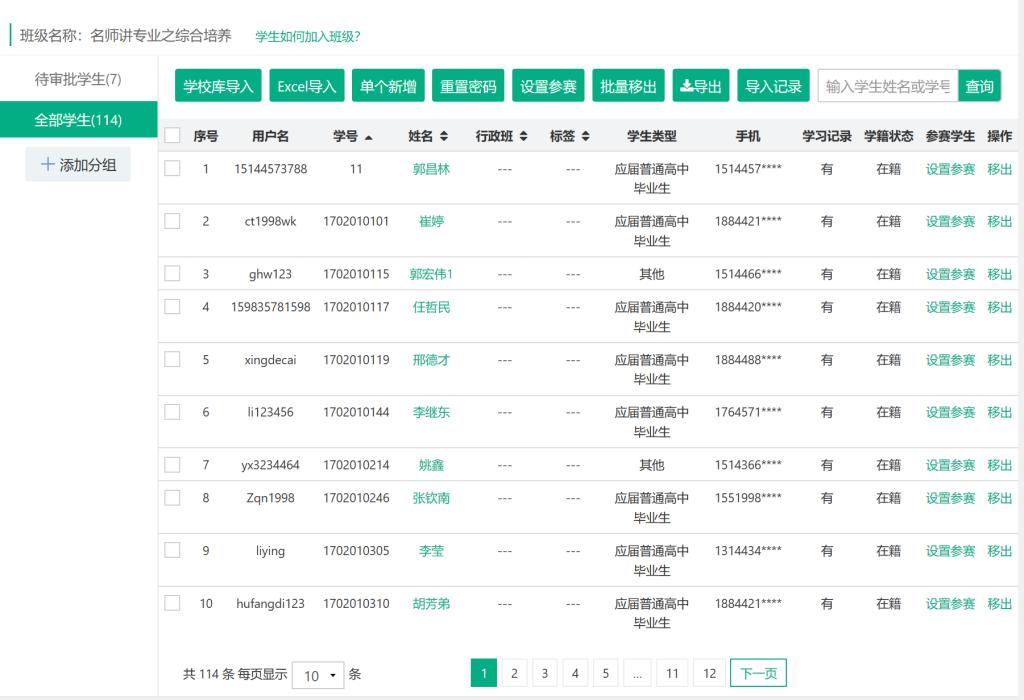Check the select-all header checkbox
This screenshot has width=1024, height=700.
tap(172, 136)
